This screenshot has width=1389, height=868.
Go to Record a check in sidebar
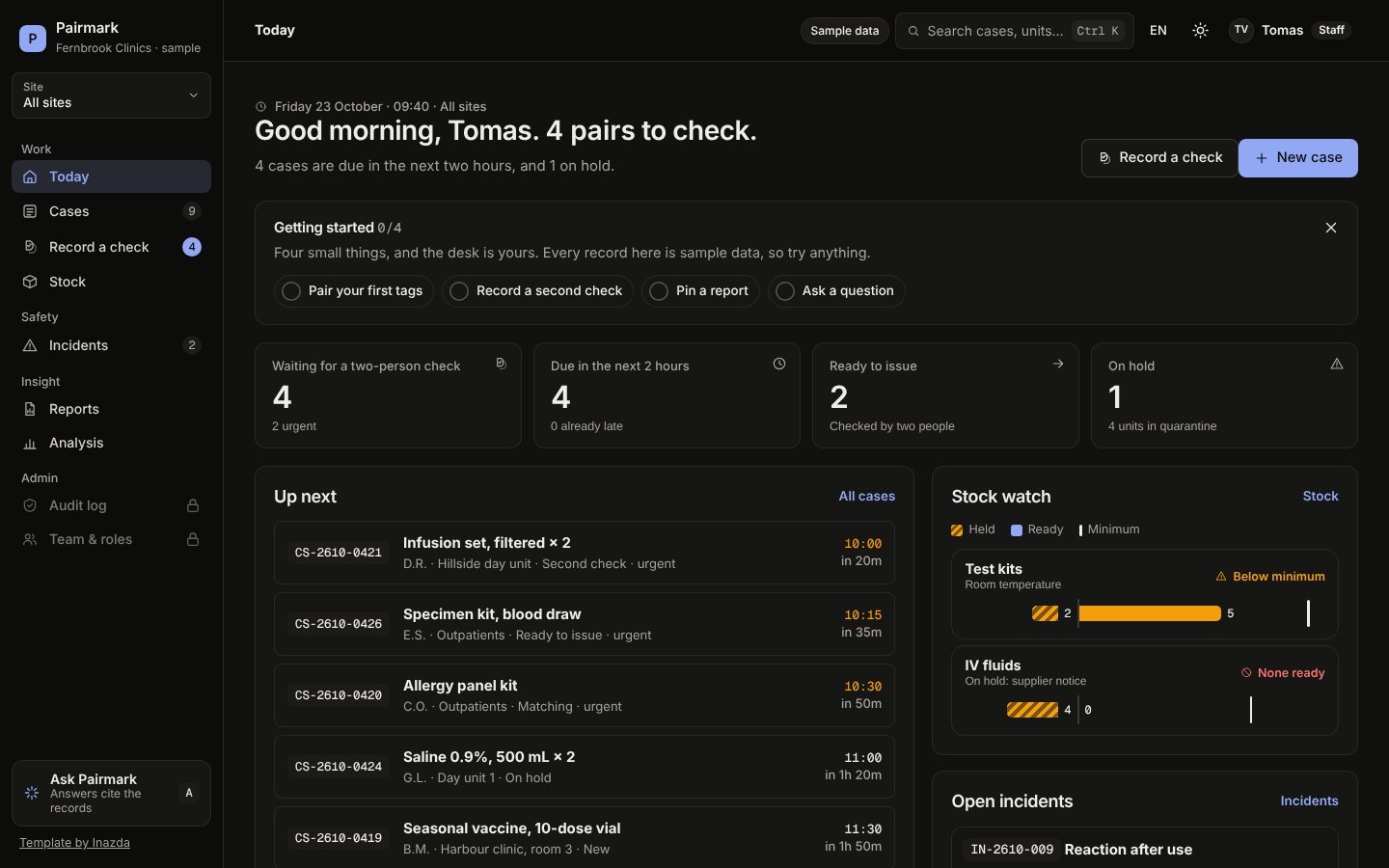pos(111,247)
